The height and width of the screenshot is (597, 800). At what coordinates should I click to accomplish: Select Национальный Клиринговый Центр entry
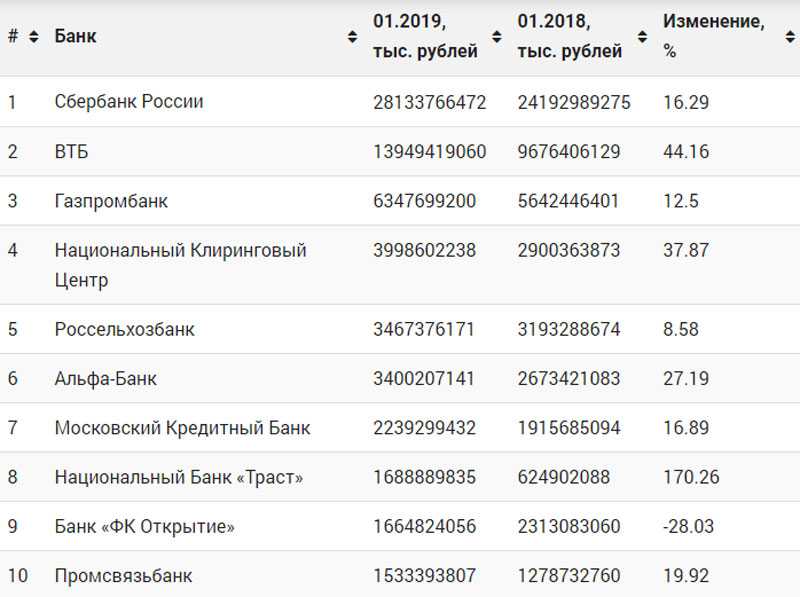[181, 265]
